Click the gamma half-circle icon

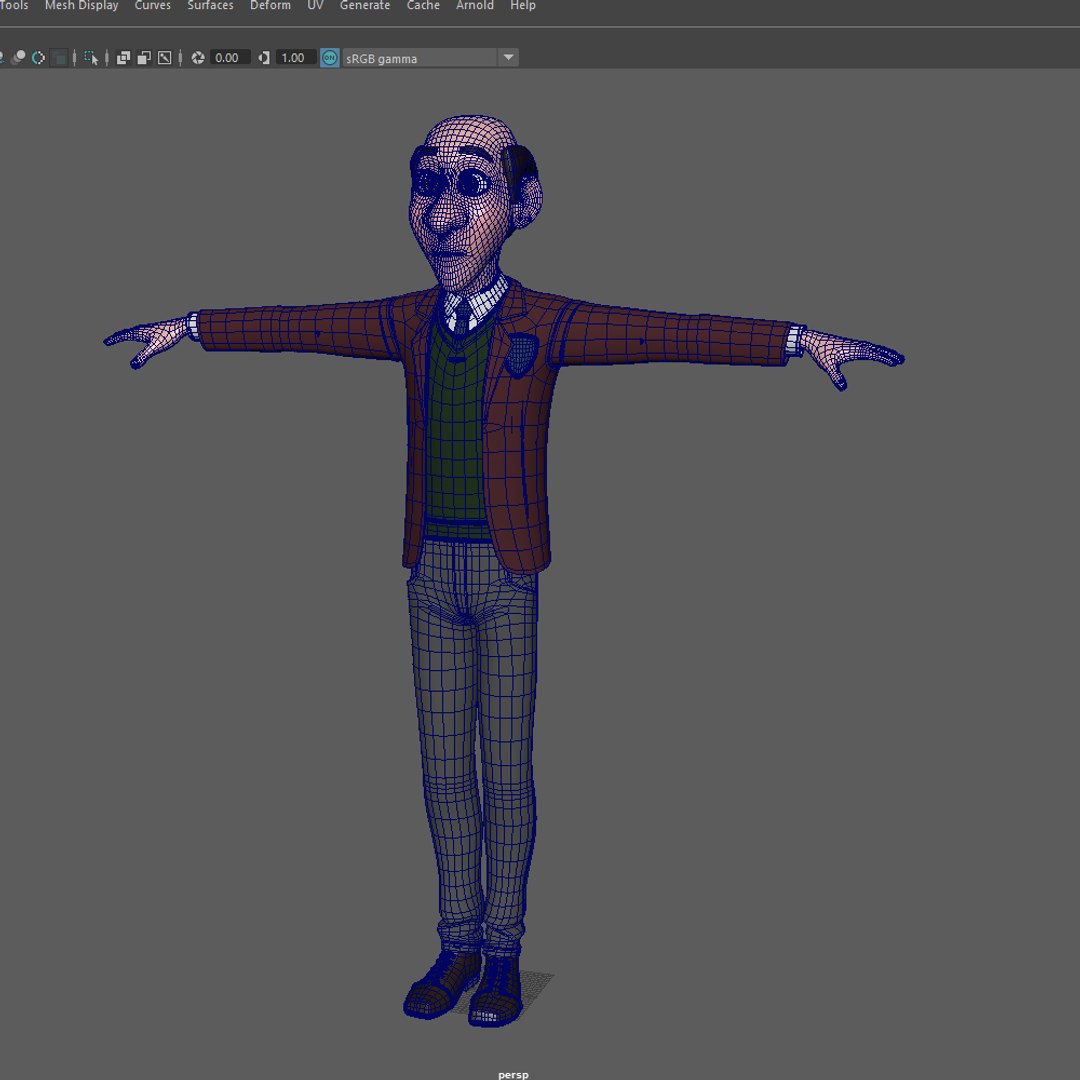264,58
